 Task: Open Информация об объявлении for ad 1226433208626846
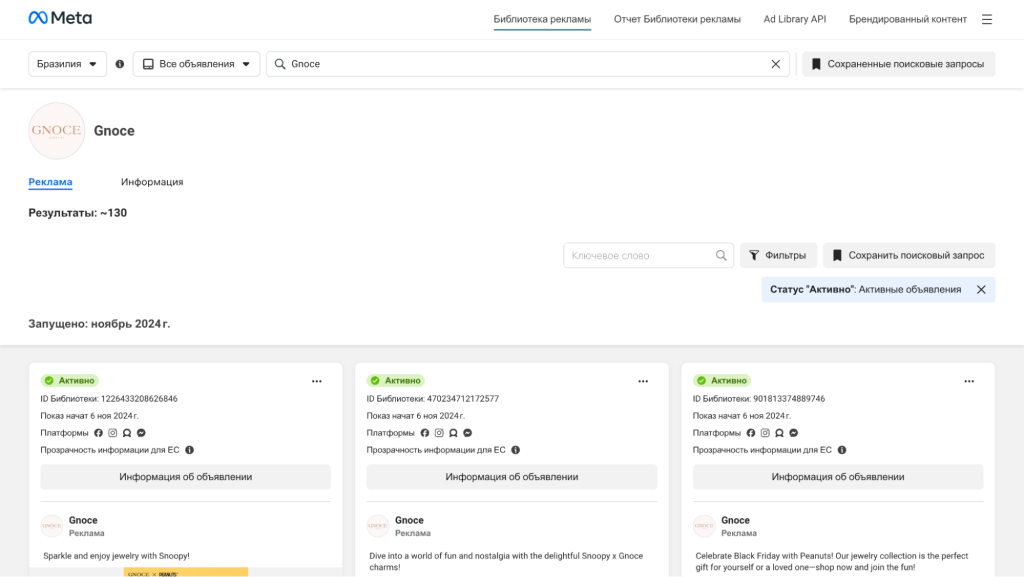tap(185, 477)
